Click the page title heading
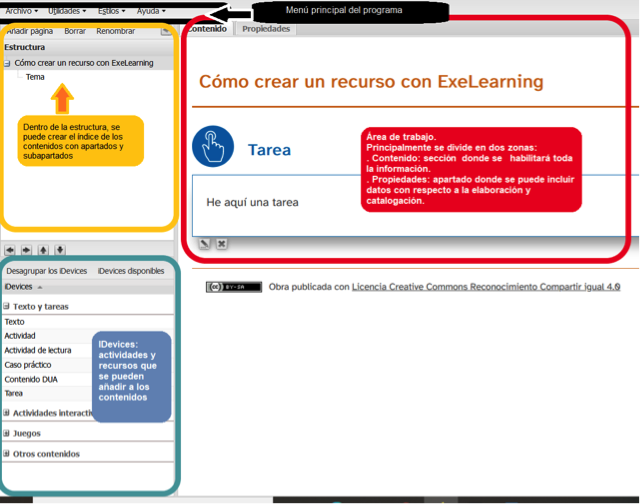640x504 pixels. (x=371, y=81)
